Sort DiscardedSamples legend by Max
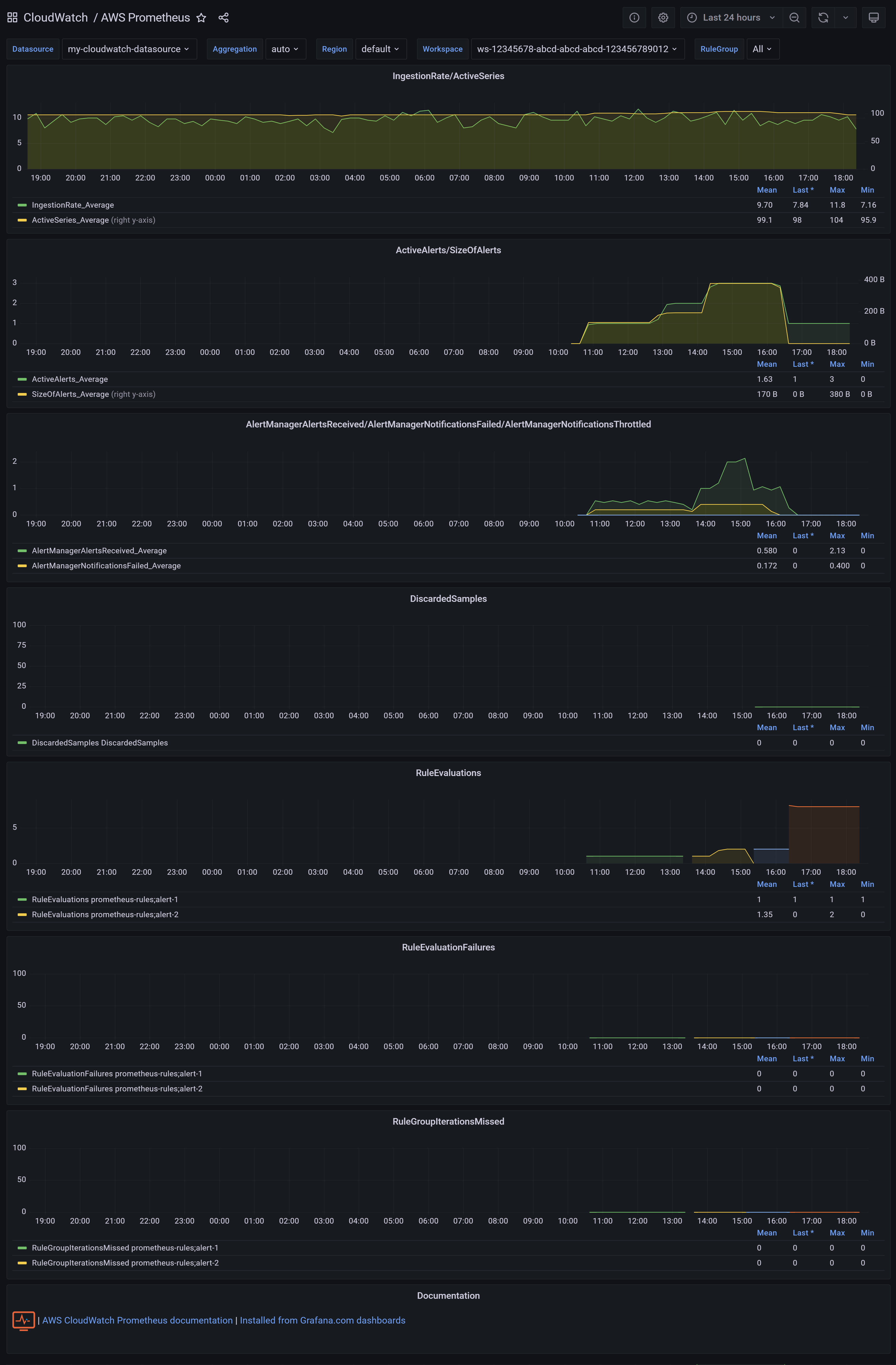The image size is (896, 1365). [837, 727]
